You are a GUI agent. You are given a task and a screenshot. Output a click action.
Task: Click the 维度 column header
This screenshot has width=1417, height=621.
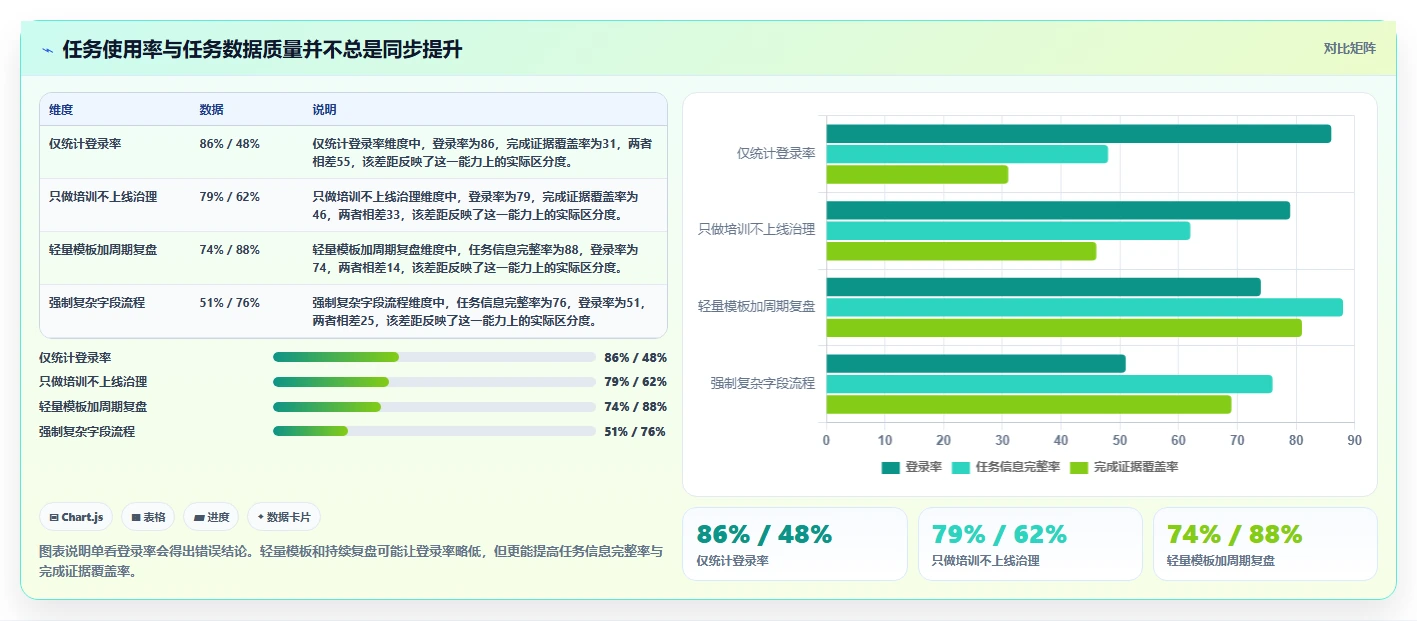coord(61,110)
